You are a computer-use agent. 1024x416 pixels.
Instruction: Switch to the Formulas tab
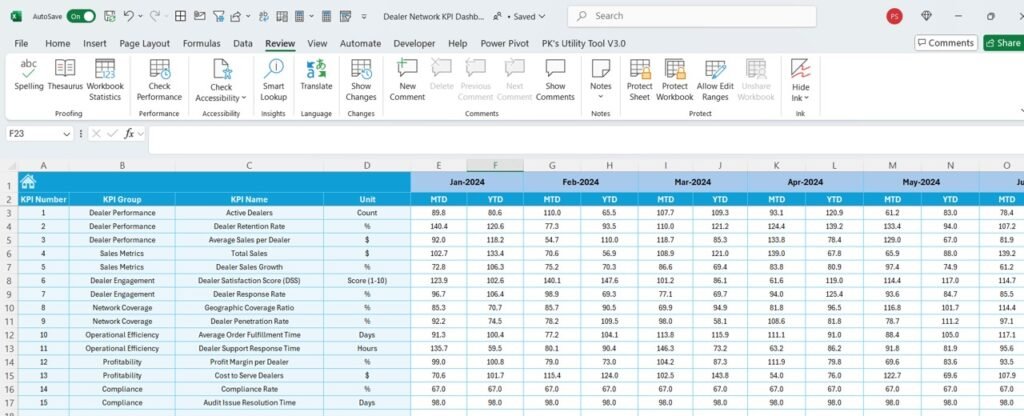tap(201, 44)
